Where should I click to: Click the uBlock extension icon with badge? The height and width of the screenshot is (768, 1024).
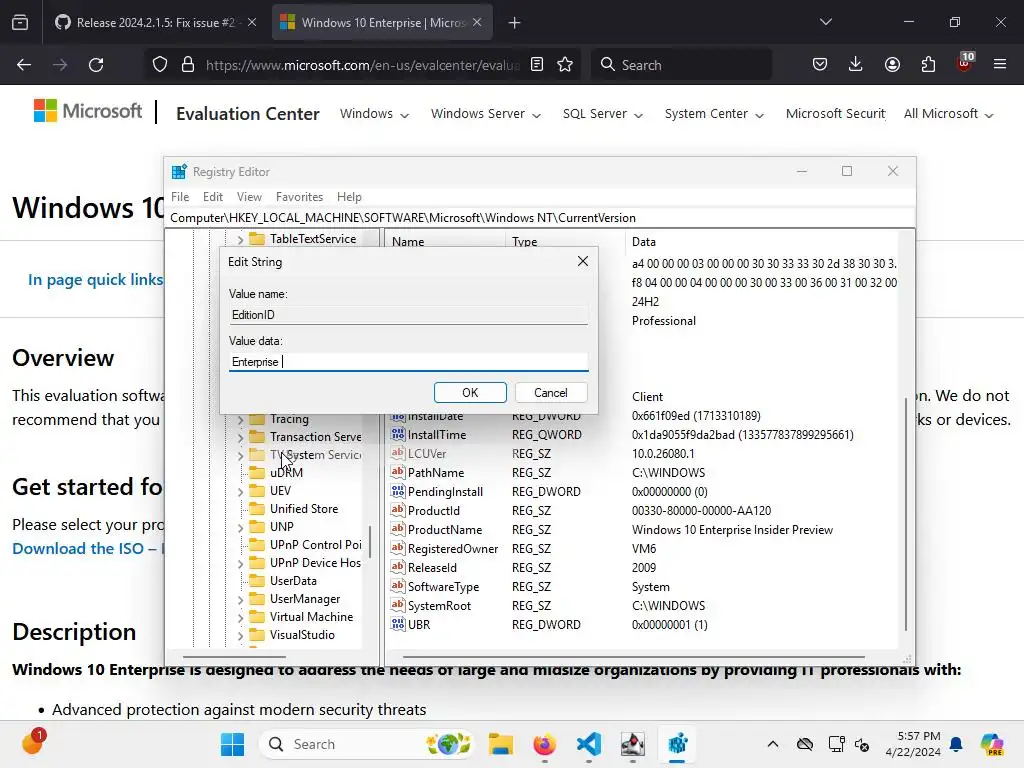click(965, 63)
